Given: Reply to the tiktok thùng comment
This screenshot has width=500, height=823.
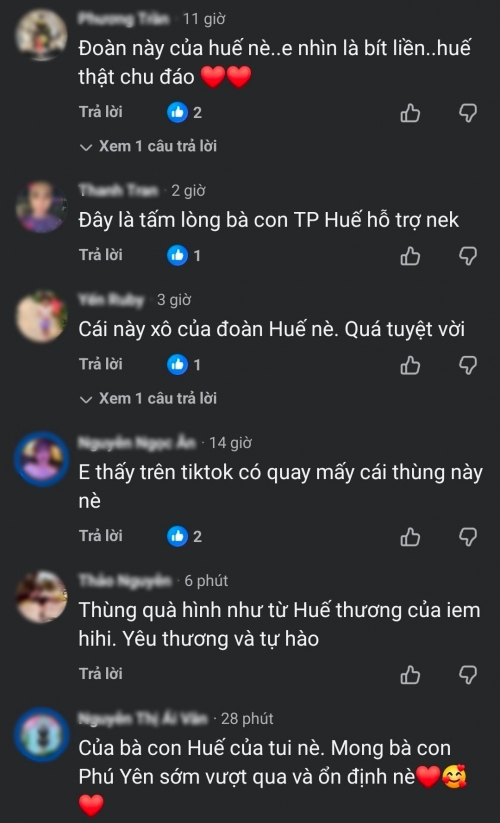Looking at the screenshot, I should point(101,536).
